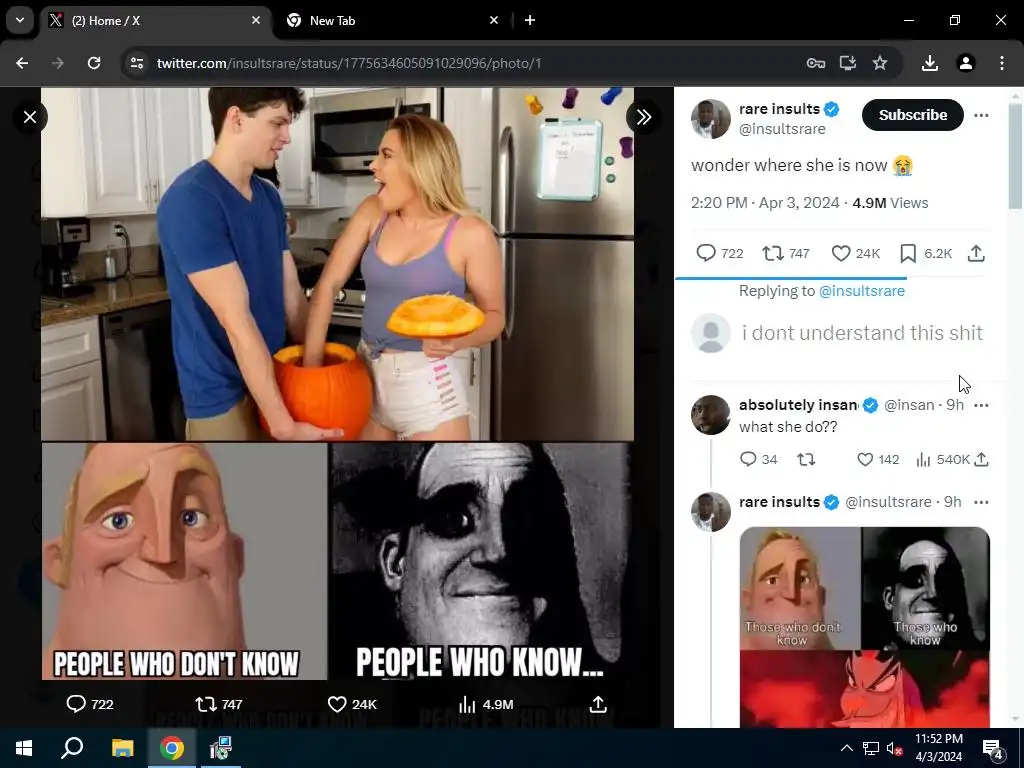Install app icon in address bar

coord(848,63)
